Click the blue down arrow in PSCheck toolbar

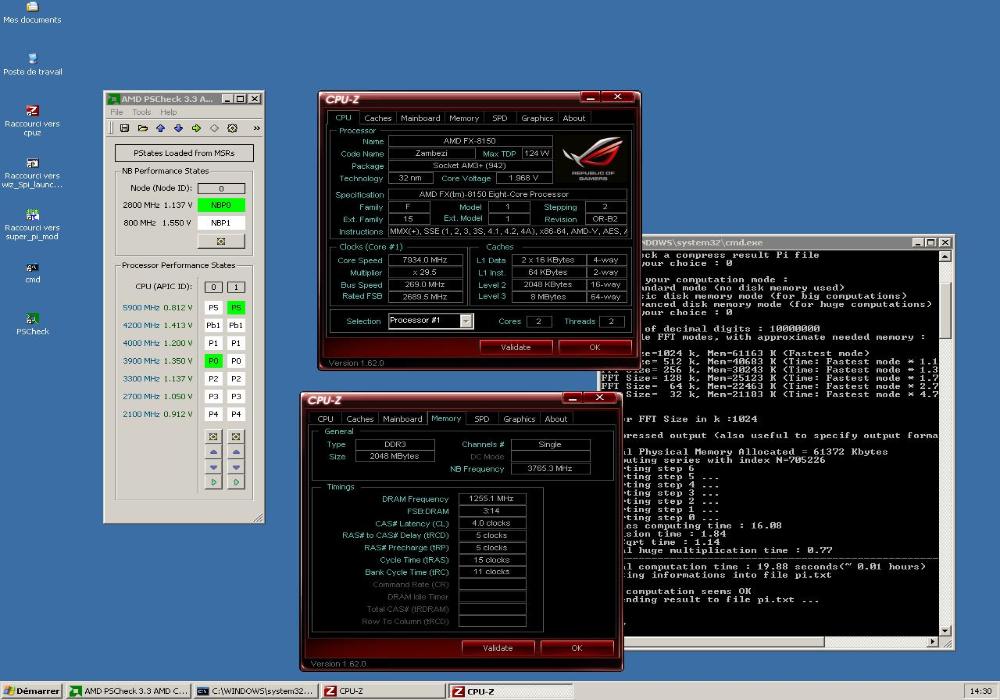[x=178, y=128]
